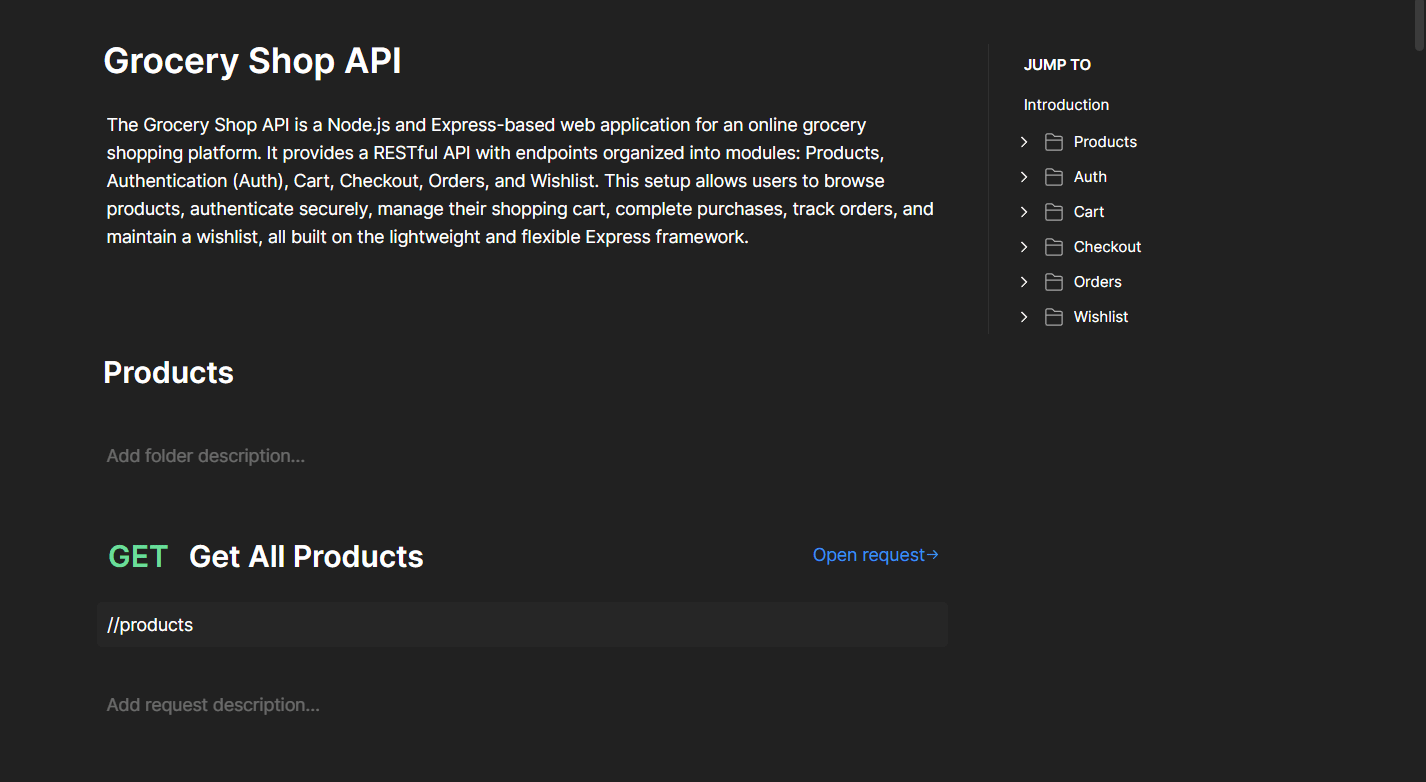Image resolution: width=1426 pixels, height=782 pixels.
Task: Click the Get All Products heading
Action: [x=306, y=556]
